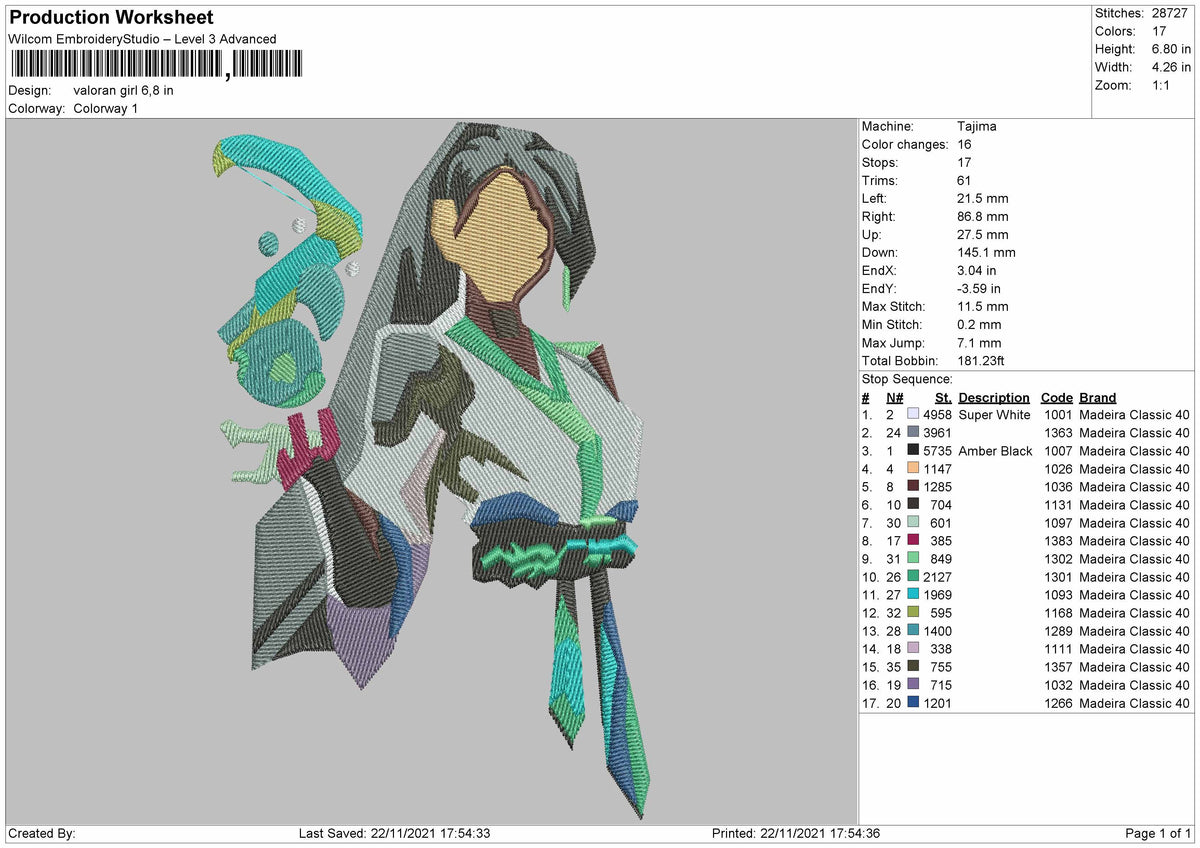
Task: Click the Page 1 of 1 indicator
Action: [1158, 833]
